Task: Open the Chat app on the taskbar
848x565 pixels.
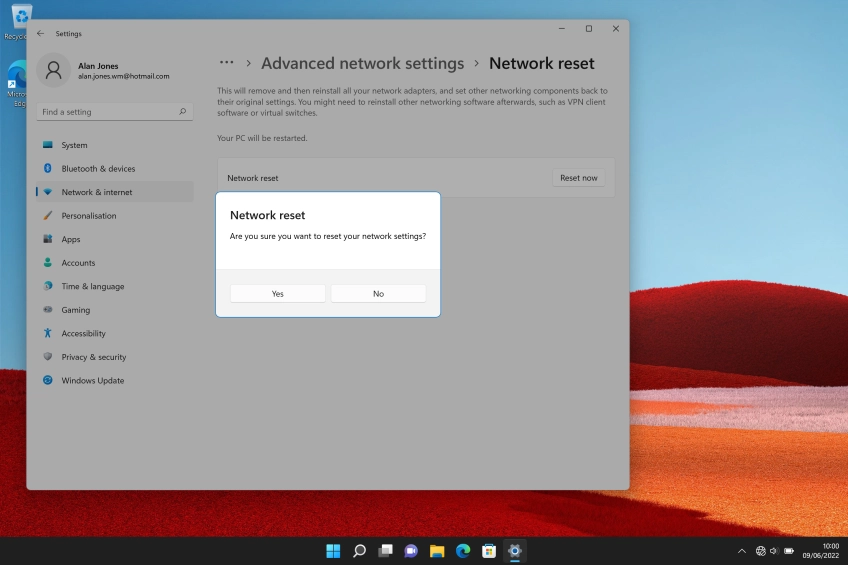Action: tap(411, 551)
